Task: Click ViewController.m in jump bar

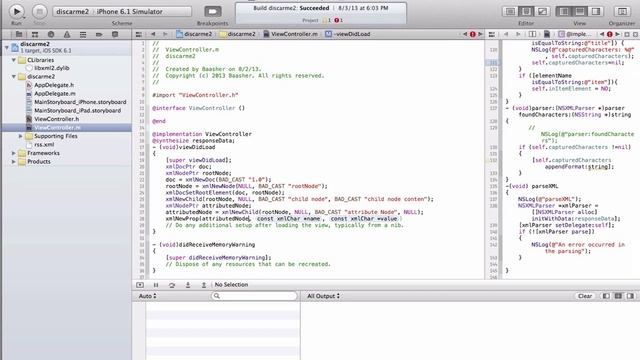Action: point(290,34)
